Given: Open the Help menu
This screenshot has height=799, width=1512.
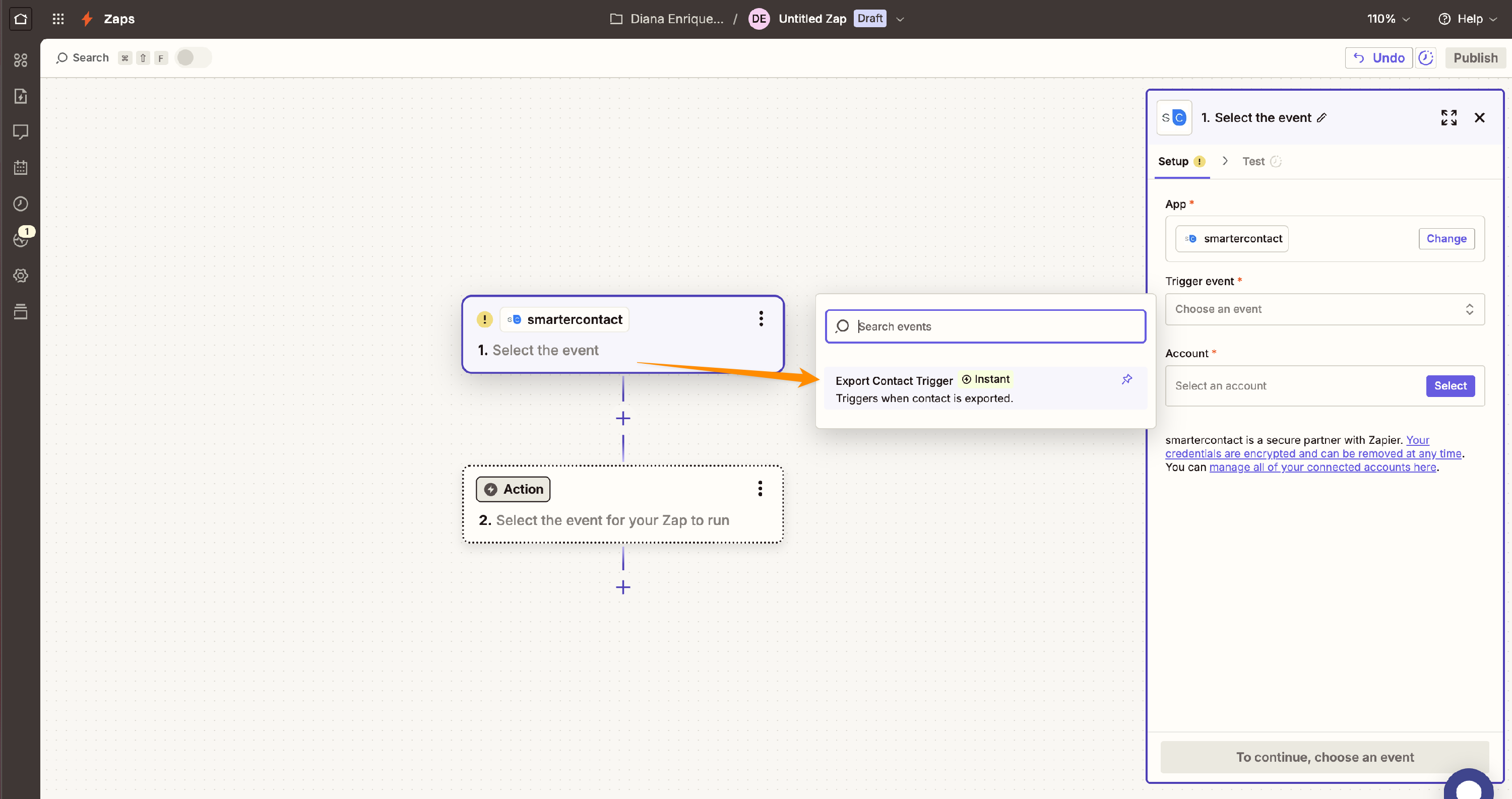Looking at the screenshot, I should (x=1467, y=19).
